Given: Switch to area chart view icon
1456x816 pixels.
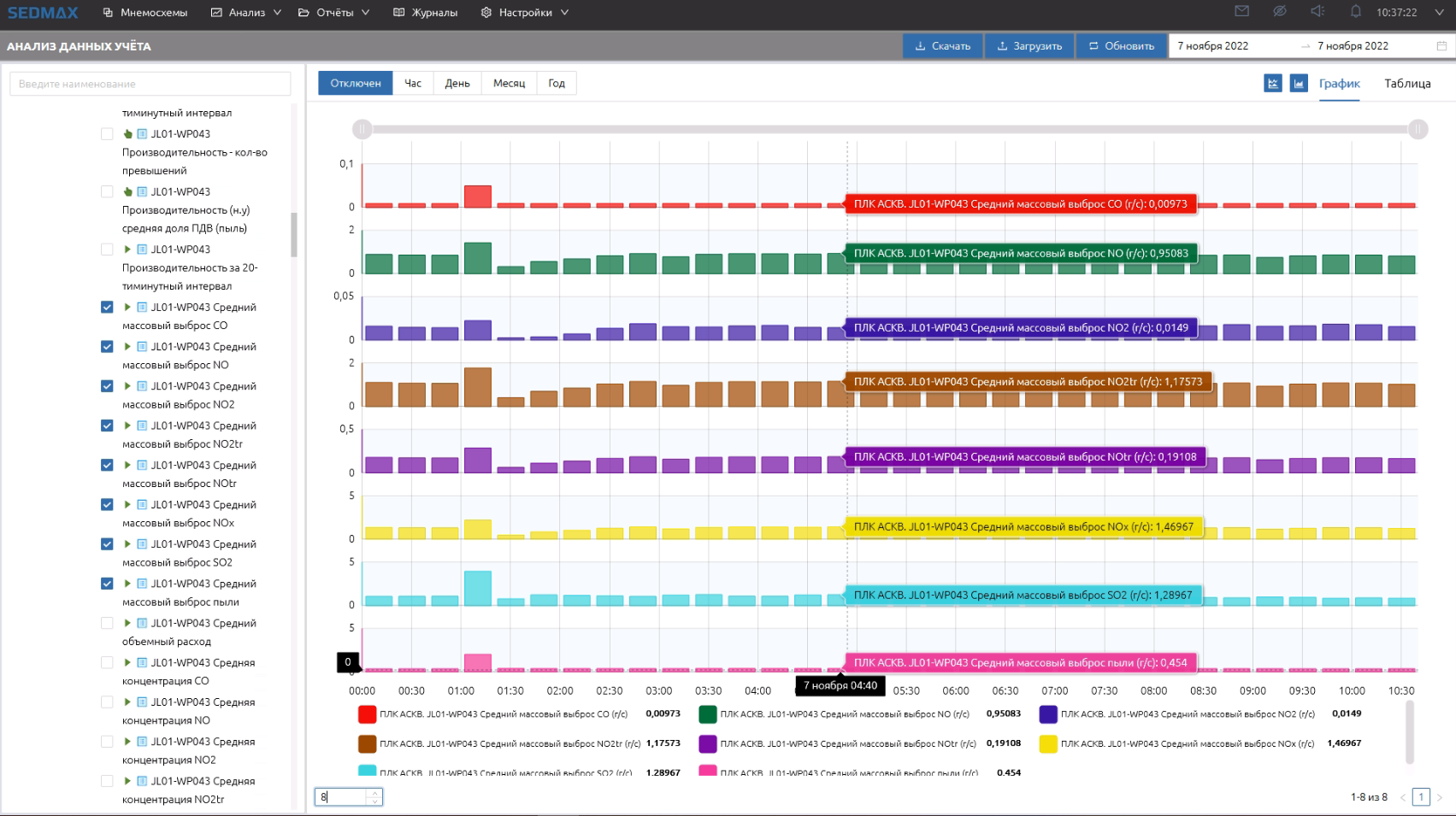Looking at the screenshot, I should pos(1299,83).
